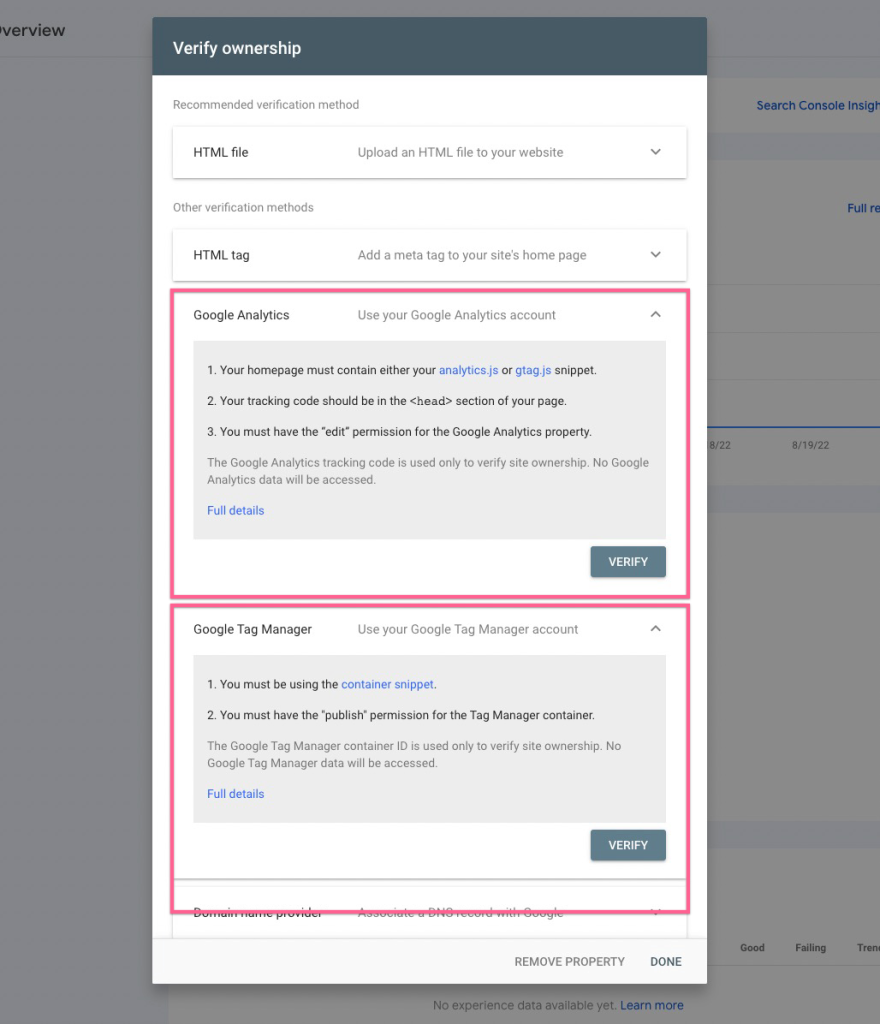Click VERIFY in Google Analytics section

pyautogui.click(x=628, y=562)
